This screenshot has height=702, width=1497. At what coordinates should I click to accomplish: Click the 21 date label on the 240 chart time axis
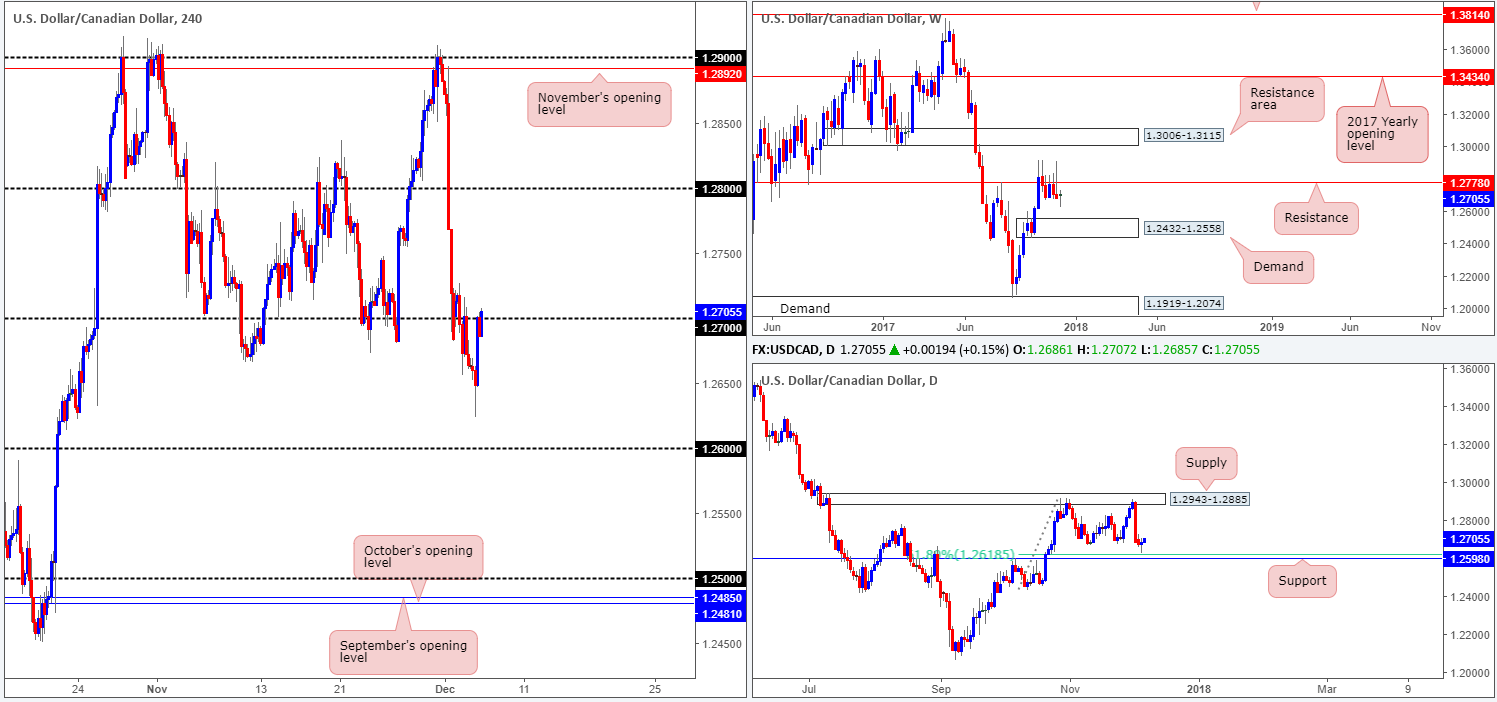pos(338,689)
